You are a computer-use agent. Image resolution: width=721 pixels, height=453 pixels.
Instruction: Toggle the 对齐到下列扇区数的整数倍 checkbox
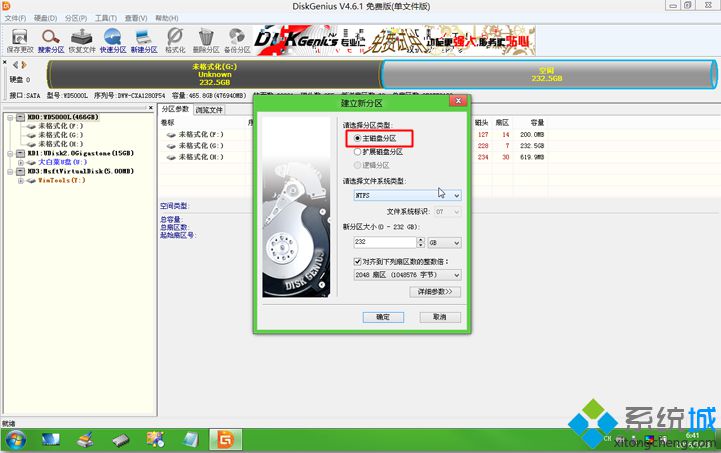pos(357,261)
